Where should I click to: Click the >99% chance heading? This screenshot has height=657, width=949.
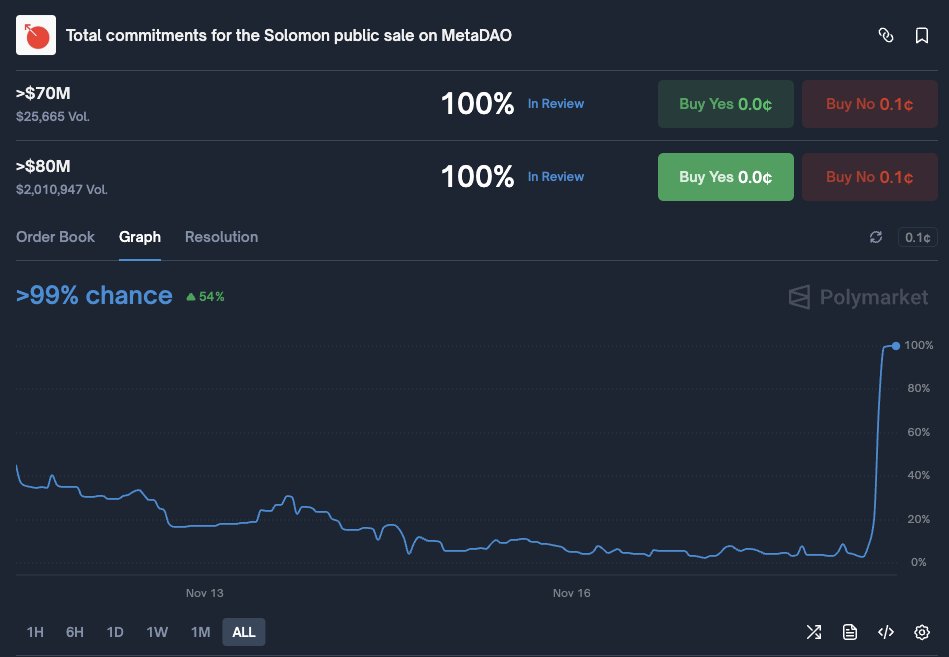tap(94, 295)
